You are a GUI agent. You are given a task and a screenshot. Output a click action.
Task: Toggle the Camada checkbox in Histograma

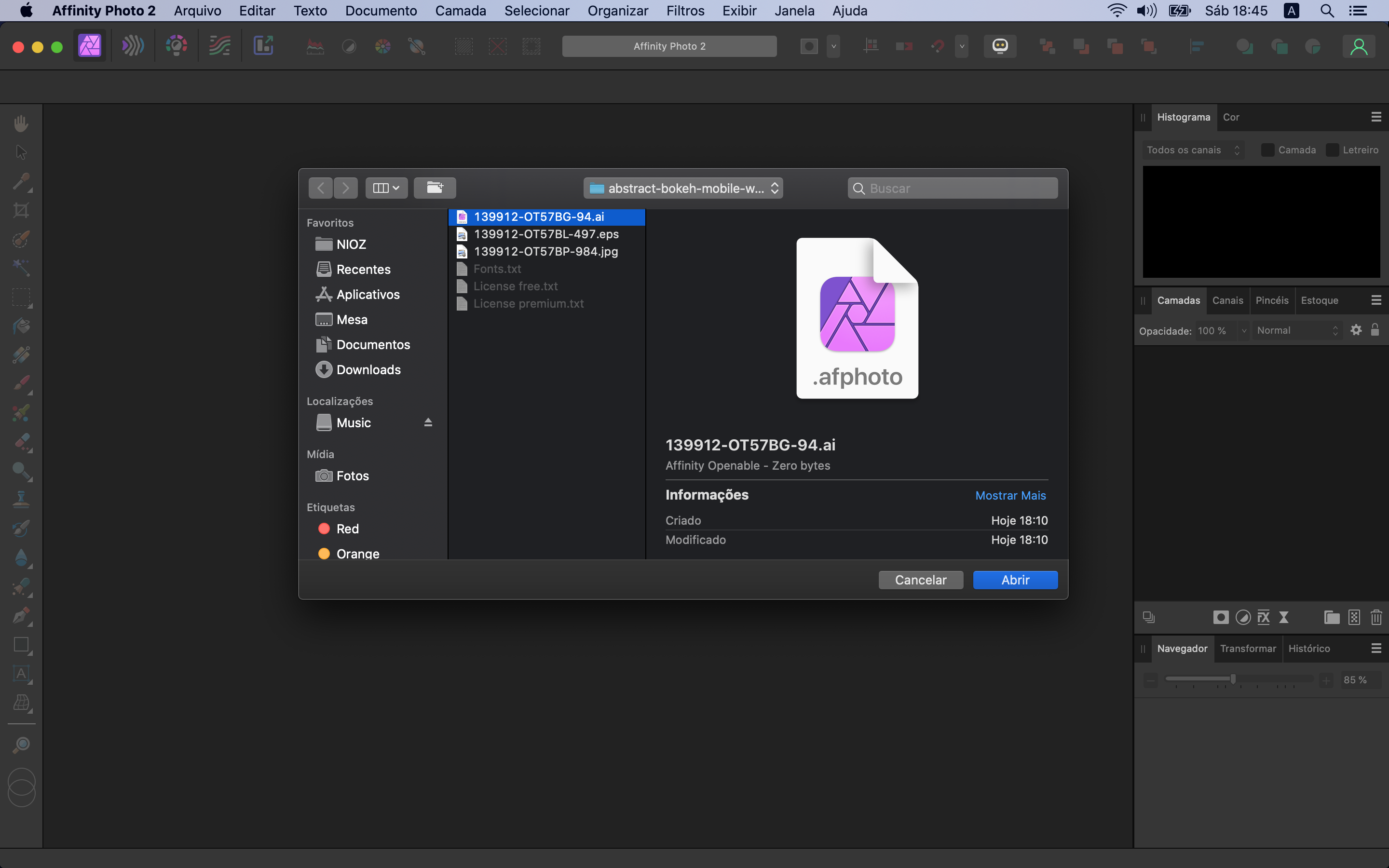point(1267,150)
